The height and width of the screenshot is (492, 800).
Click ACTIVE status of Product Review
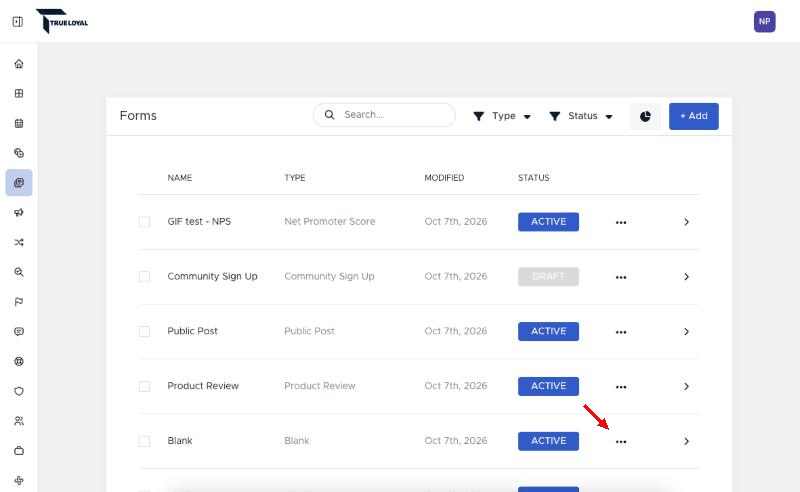[x=548, y=386]
